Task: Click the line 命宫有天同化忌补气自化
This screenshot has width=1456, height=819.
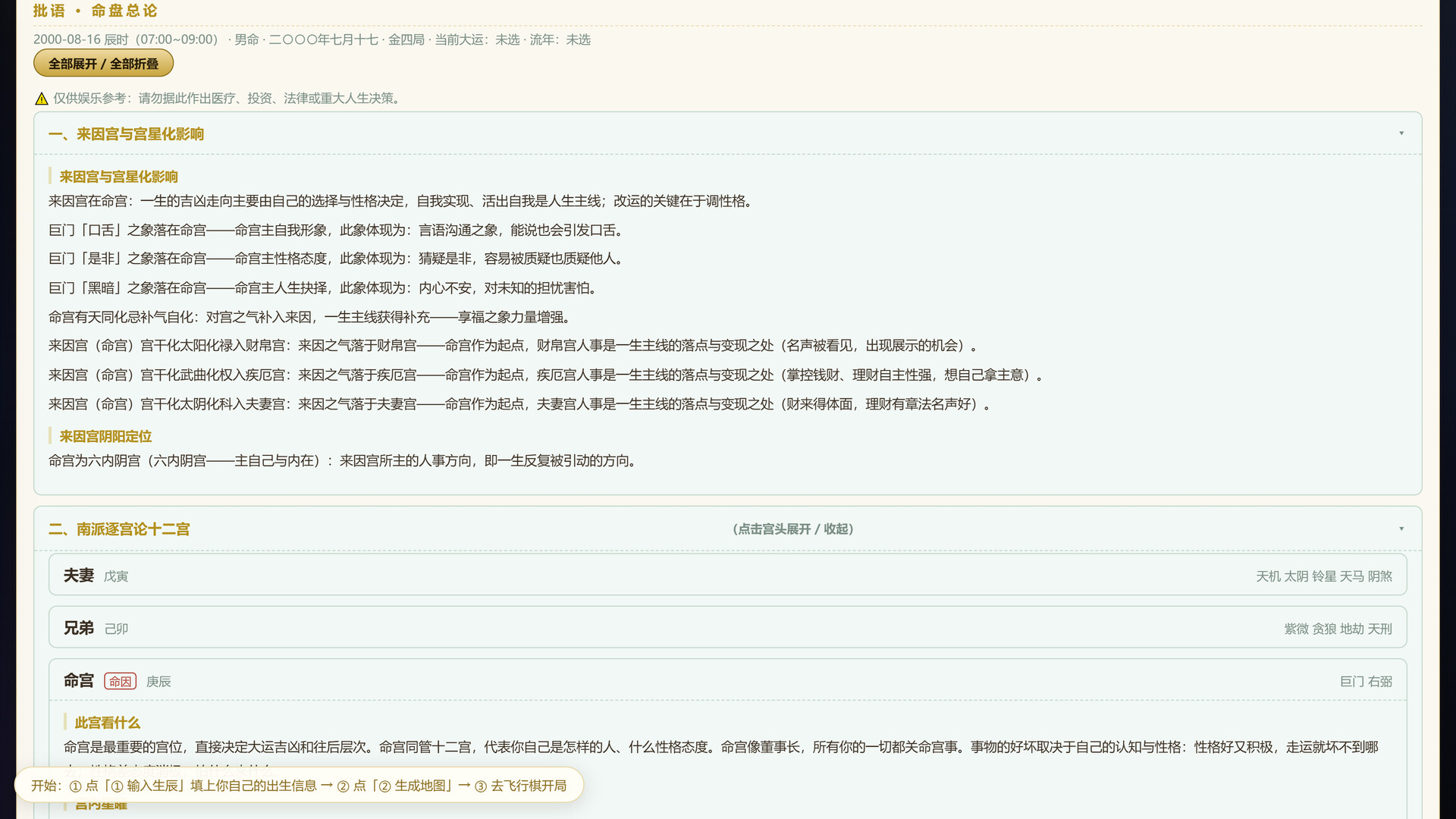Action: (x=311, y=317)
